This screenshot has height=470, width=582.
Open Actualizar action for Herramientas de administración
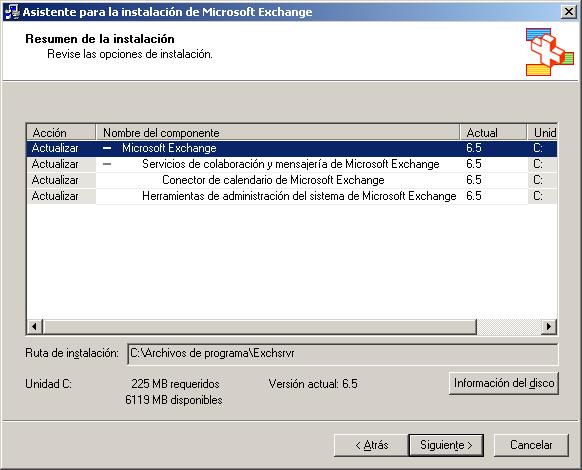(x=55, y=196)
